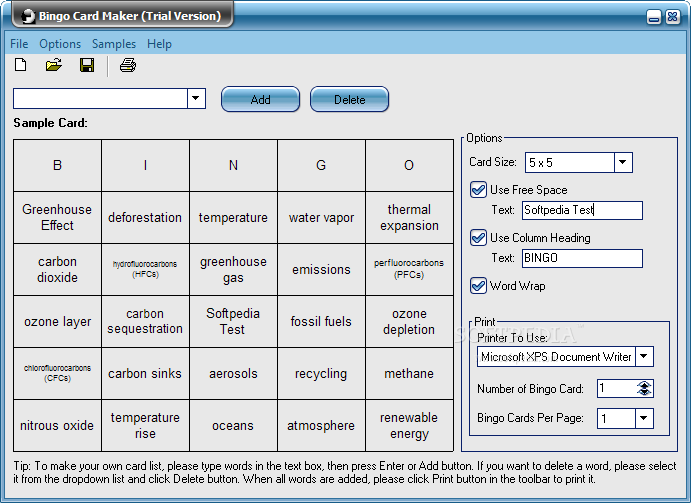Click the 'O' column heading cell
Viewport: 691px width, 503px height.
pyautogui.click(x=409, y=165)
